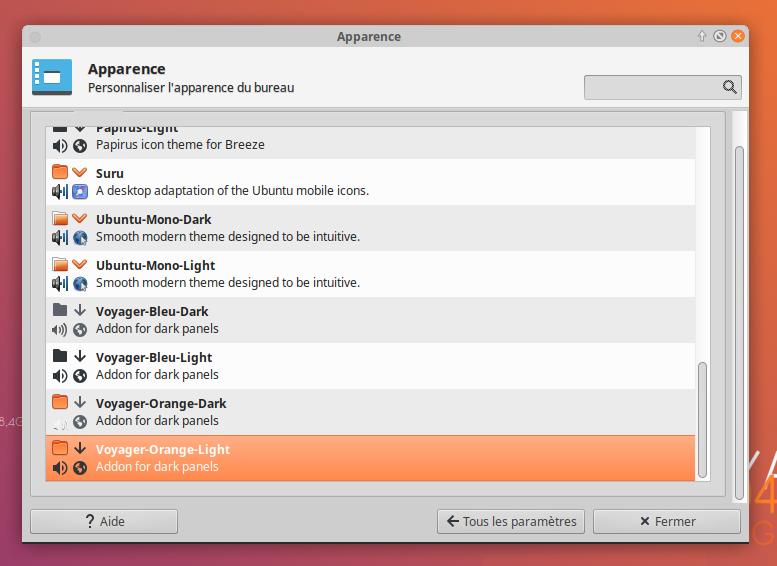Viewport: 777px width, 566px height.
Task: Click the globe icon in Voyager-Orange-Dark row
Action: tap(80, 422)
